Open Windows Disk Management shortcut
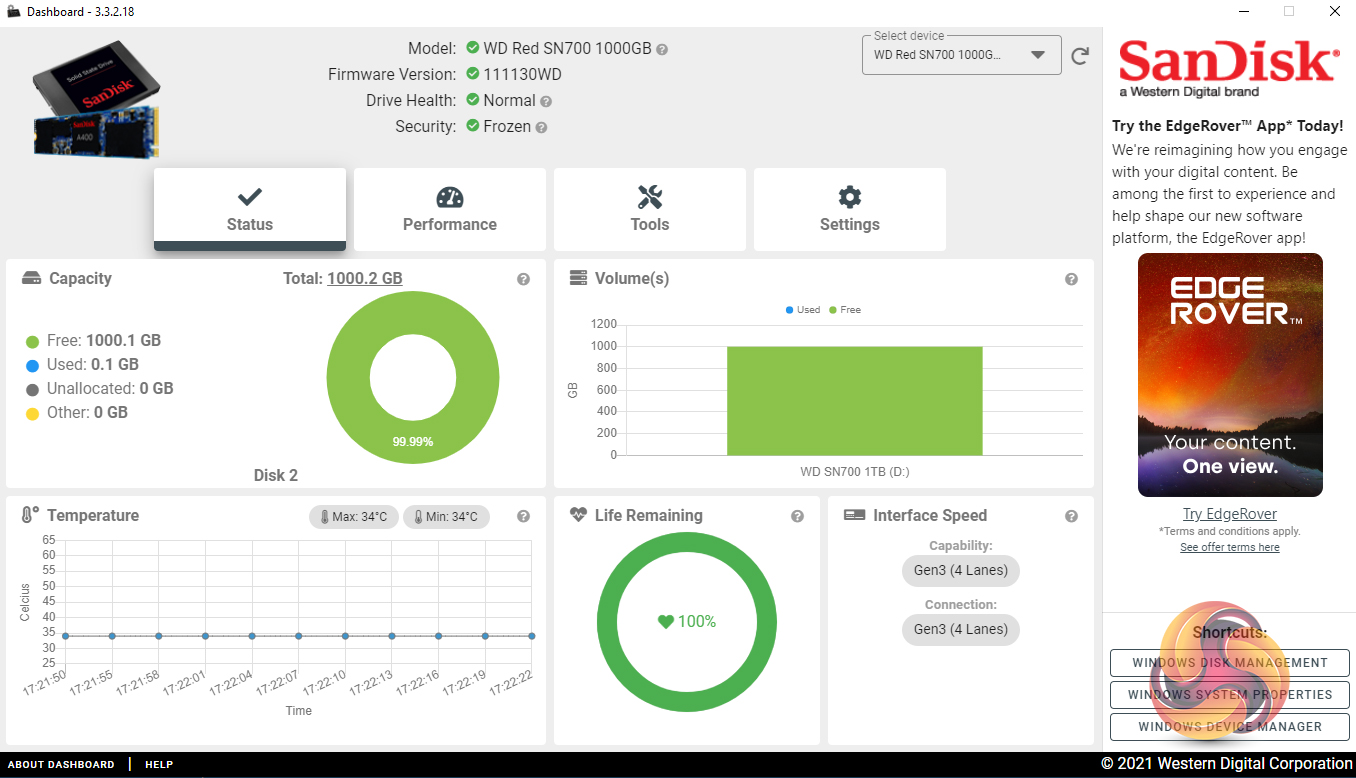1356x778 pixels. (1229, 663)
